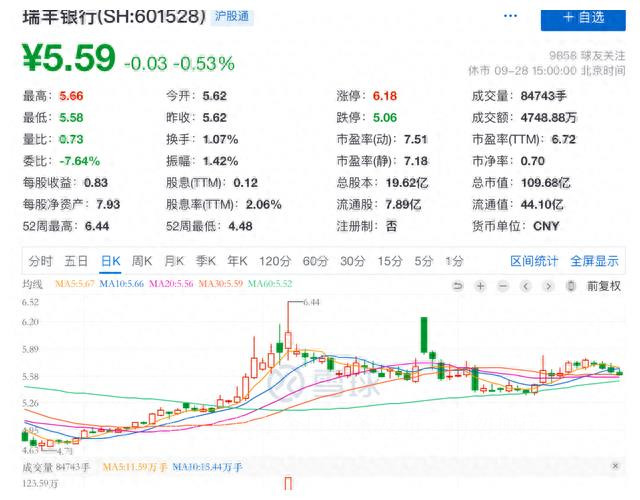640x500 pixels.
Task: Select the 年K chart tab
Action: [x=238, y=261]
